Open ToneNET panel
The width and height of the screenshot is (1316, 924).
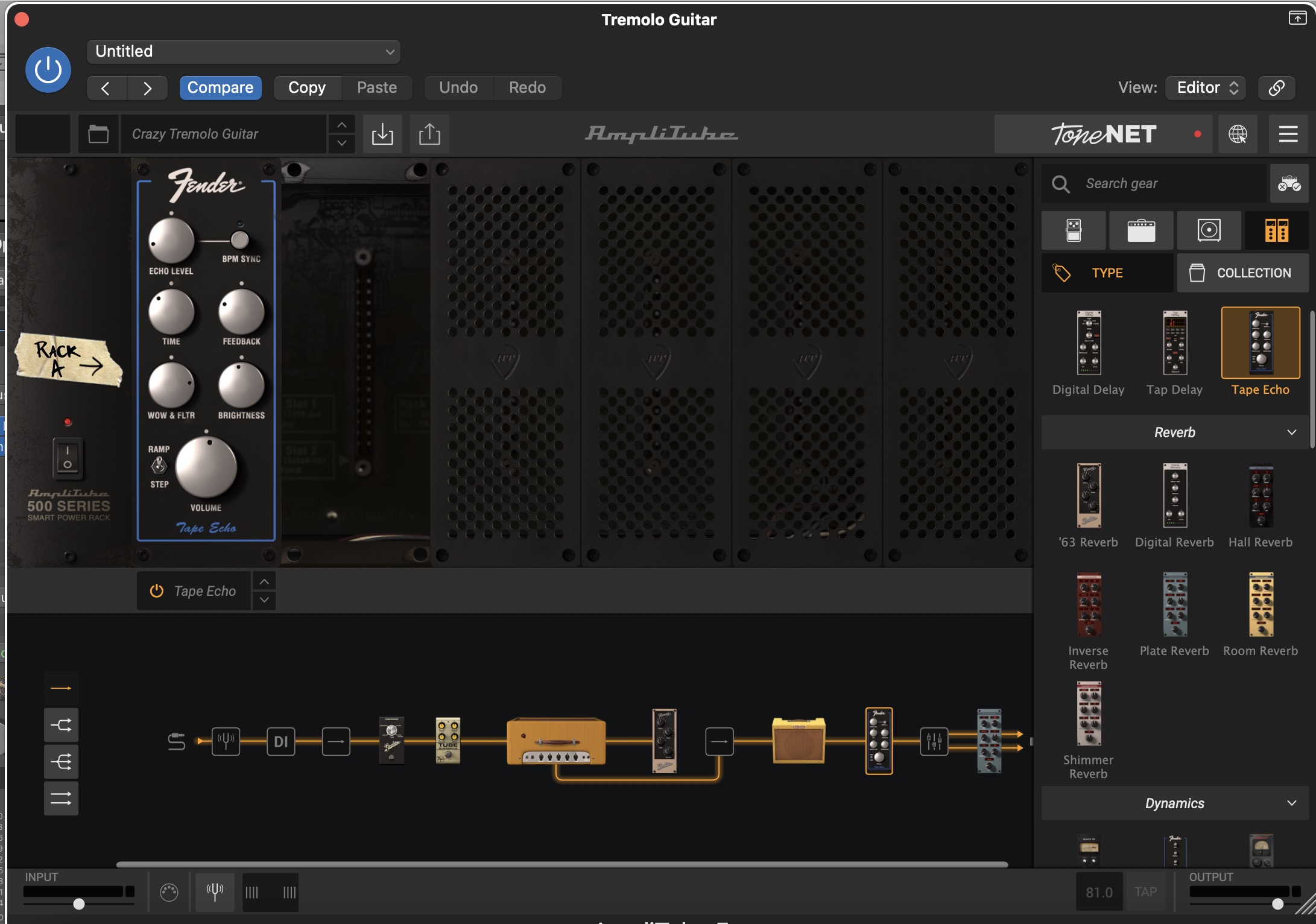(1103, 134)
